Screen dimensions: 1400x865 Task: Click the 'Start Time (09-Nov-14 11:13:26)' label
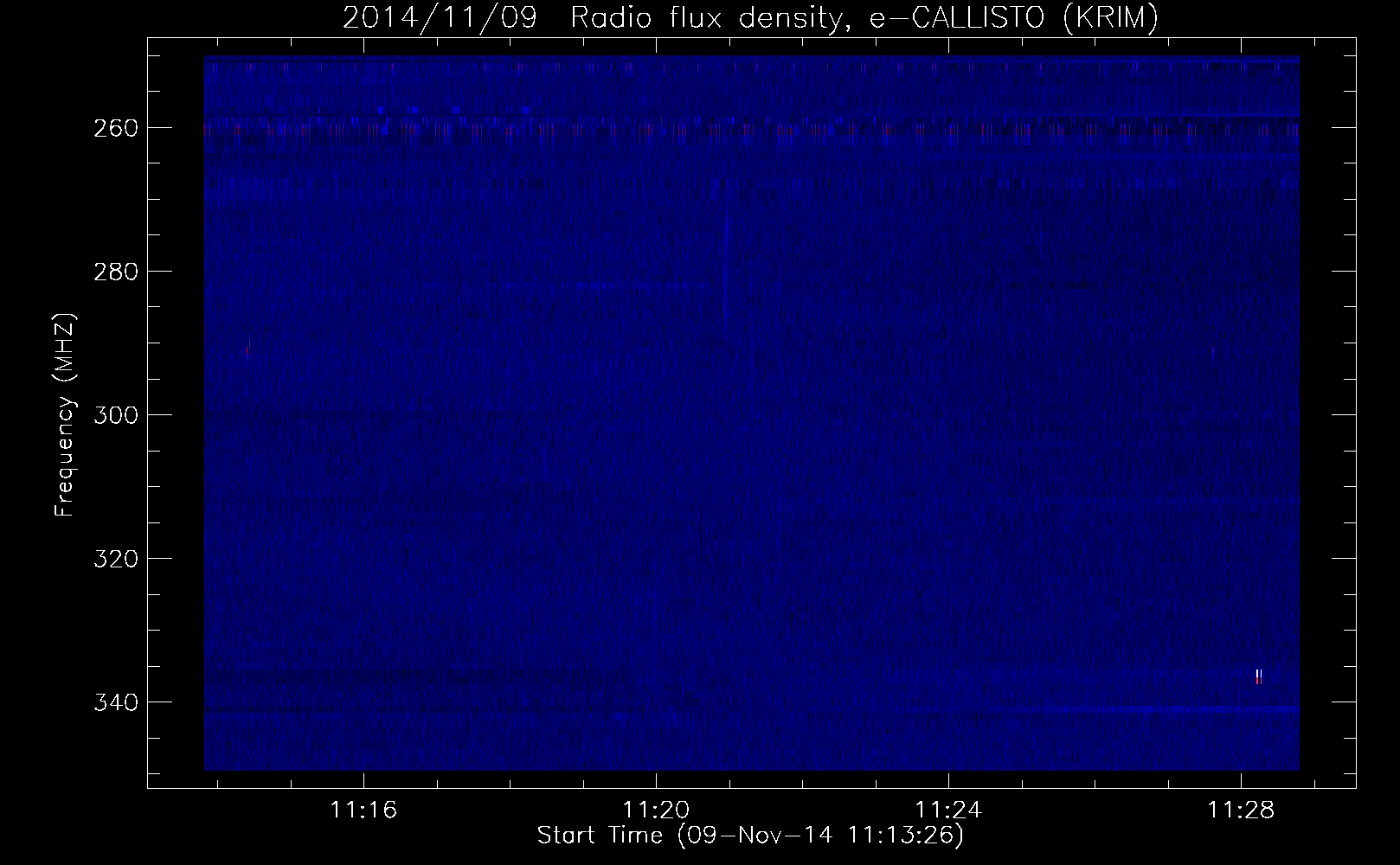coord(750,836)
